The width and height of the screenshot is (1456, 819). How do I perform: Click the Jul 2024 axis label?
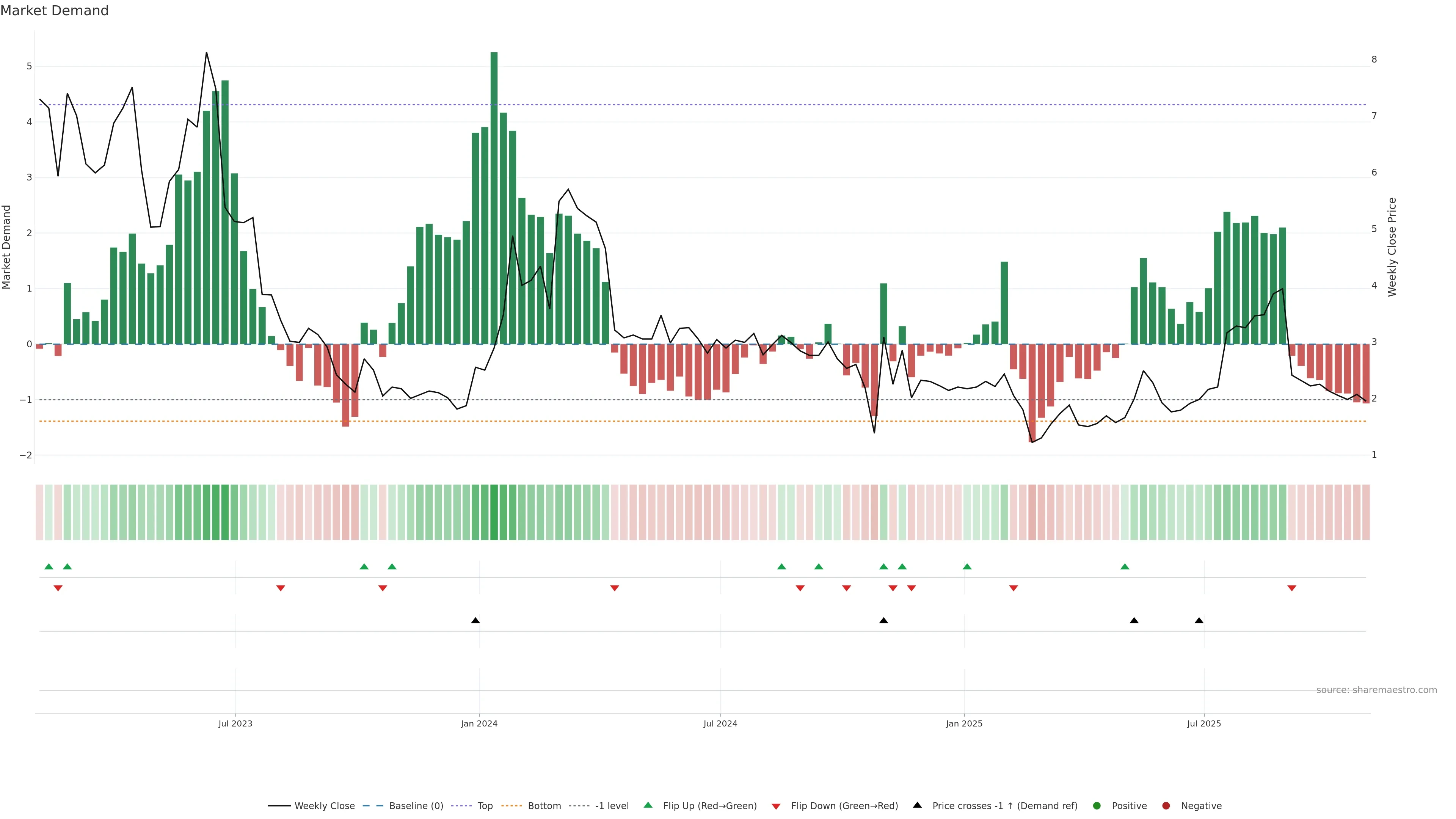[x=720, y=724]
